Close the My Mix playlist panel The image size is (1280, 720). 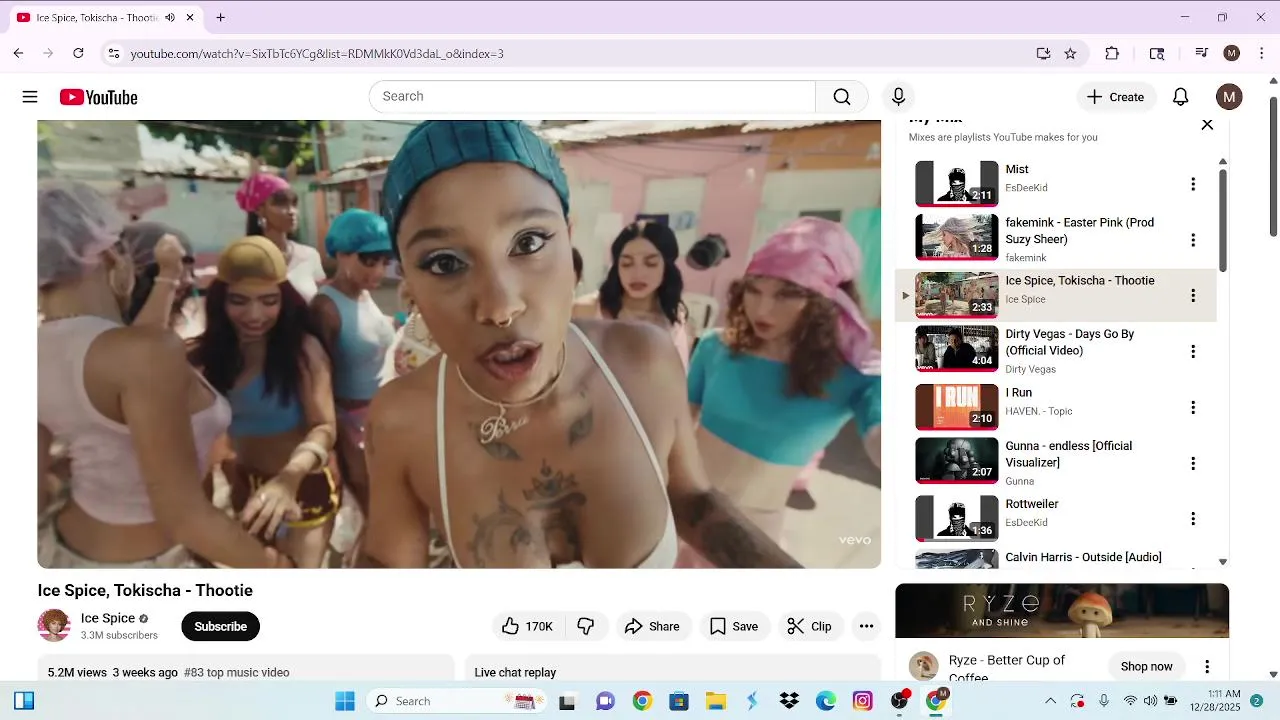(1207, 125)
